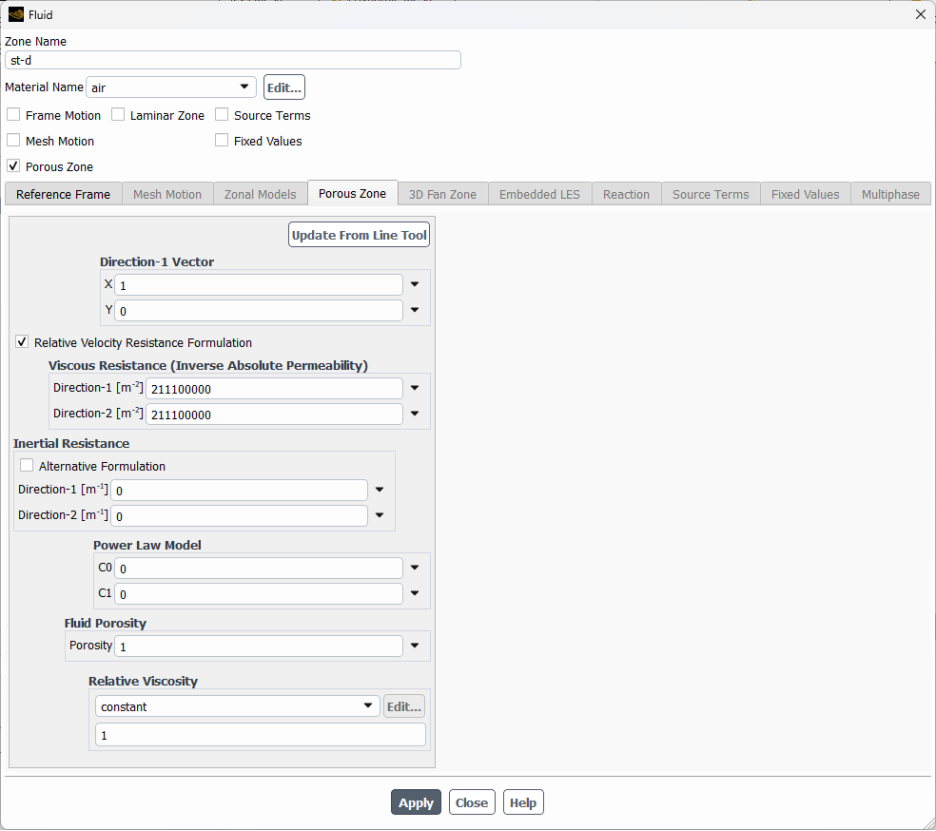Screen dimensions: 936x831
Task: Click Inertial Resistance Direction-1 input field
Action: coord(239,490)
